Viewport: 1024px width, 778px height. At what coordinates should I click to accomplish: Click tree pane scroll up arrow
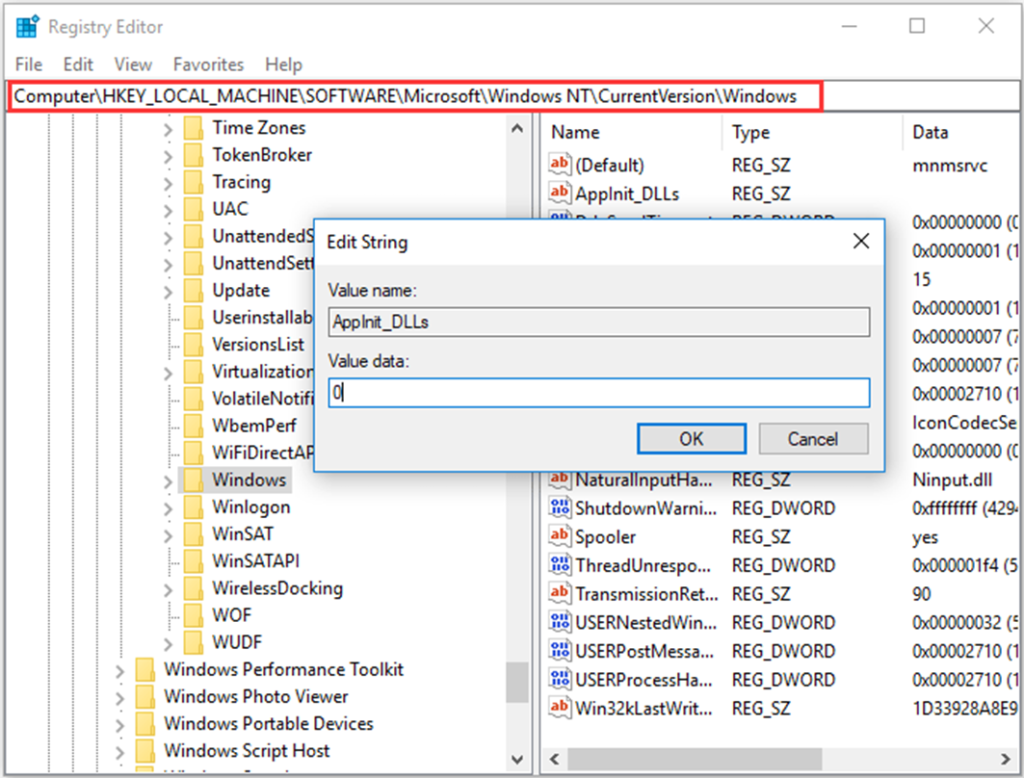coord(517,129)
